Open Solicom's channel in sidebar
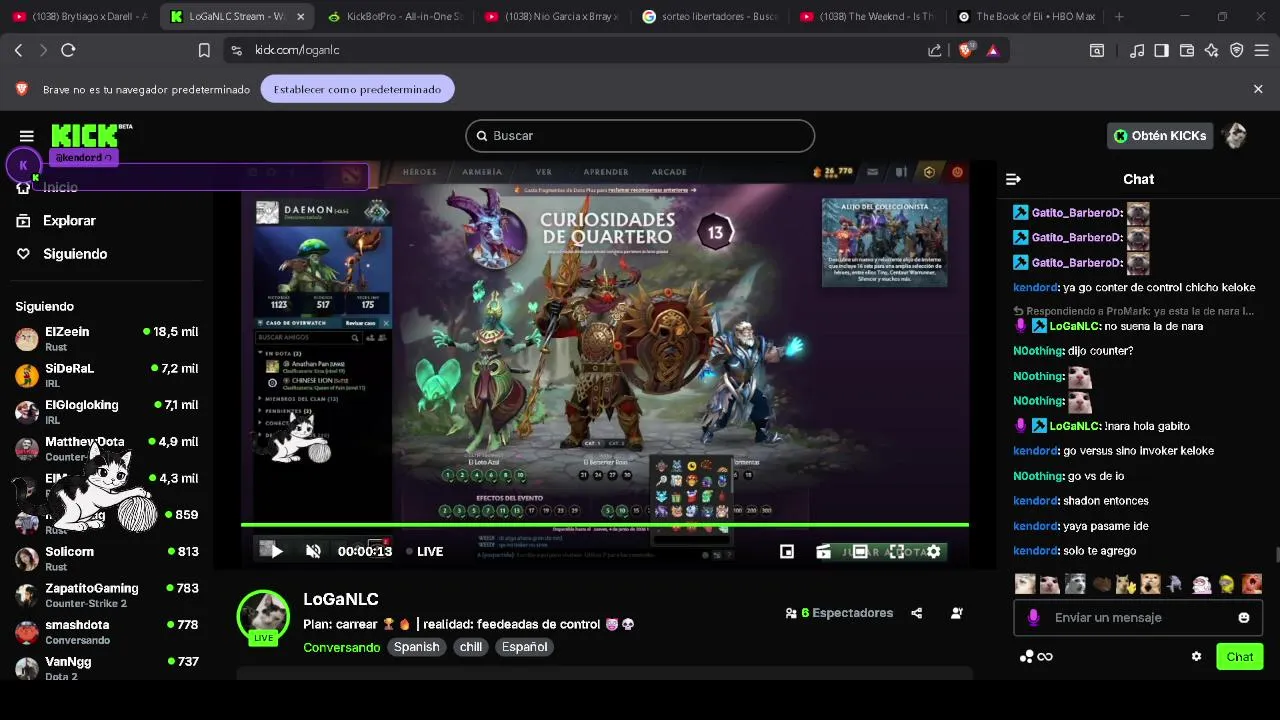 coord(107,559)
